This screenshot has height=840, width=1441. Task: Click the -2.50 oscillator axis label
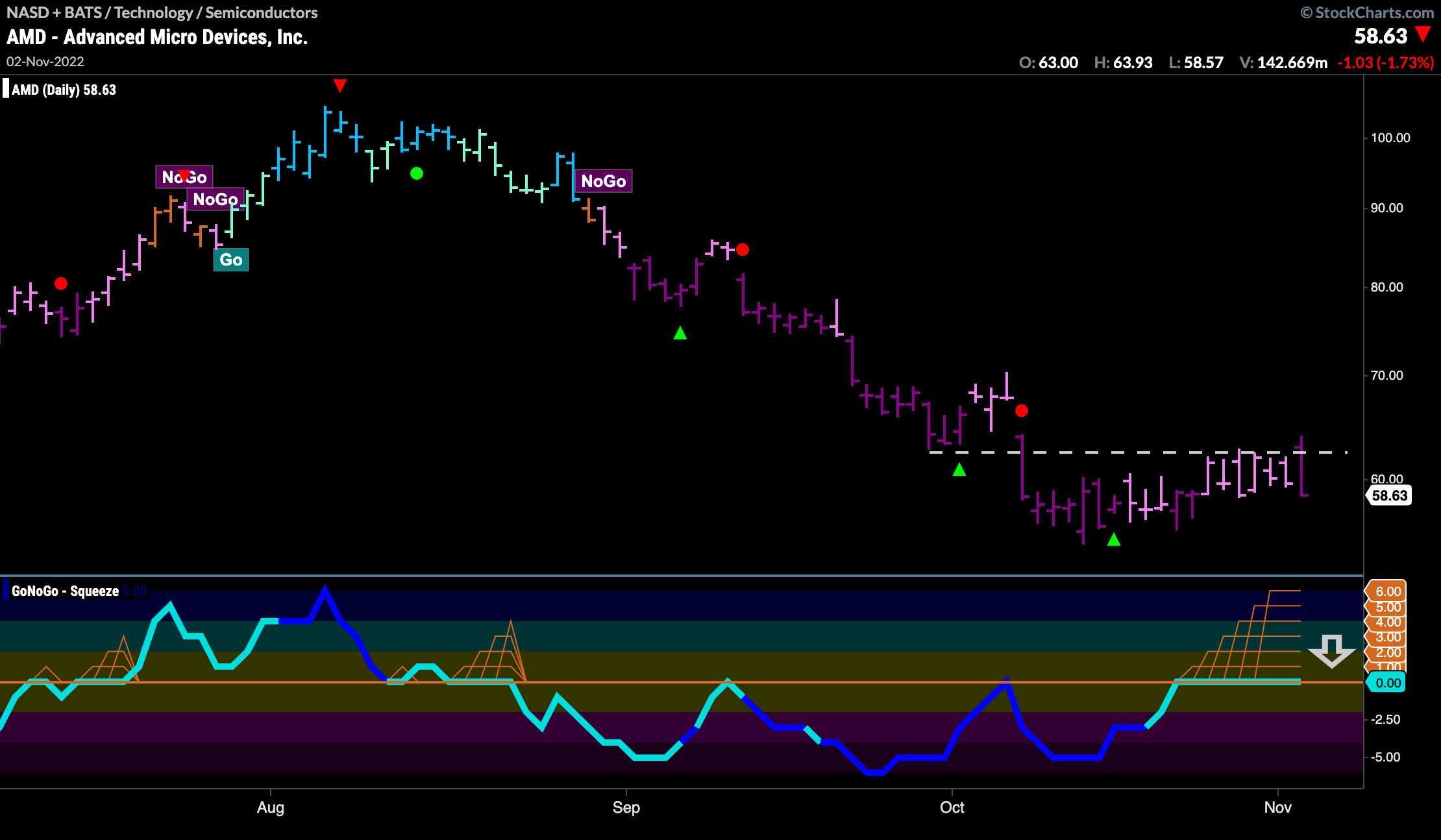tap(1386, 719)
